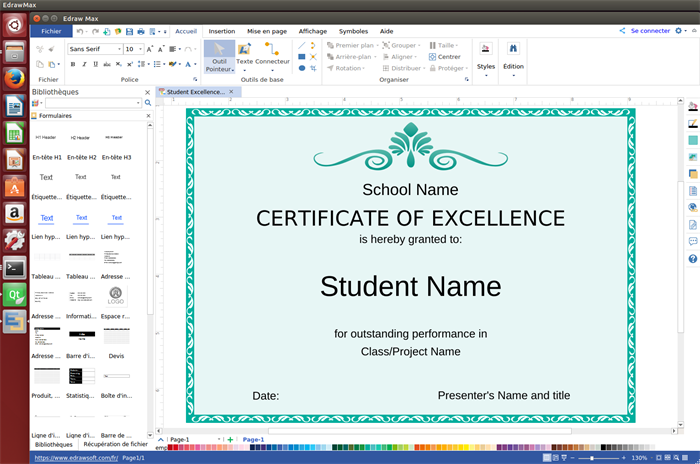The image size is (700, 464).
Task: Toggle Underline text formatting
Action: (98, 64)
